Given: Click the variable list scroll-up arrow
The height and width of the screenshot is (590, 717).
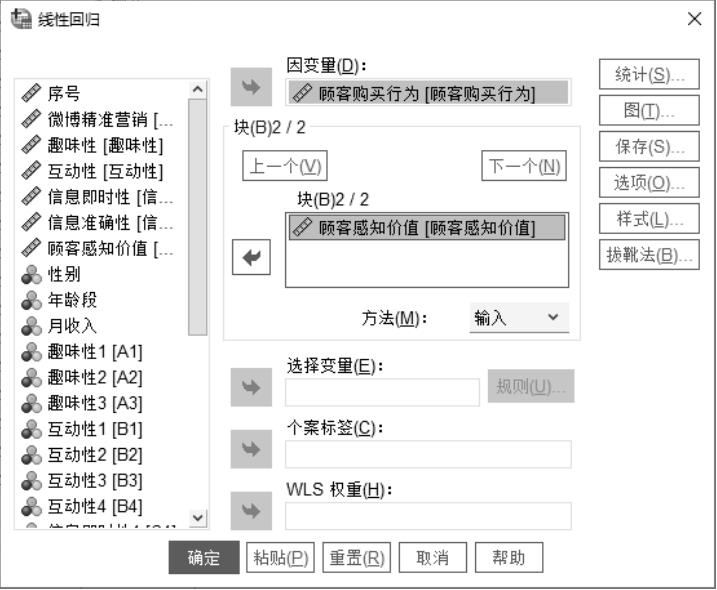Looking at the screenshot, I should point(198,89).
